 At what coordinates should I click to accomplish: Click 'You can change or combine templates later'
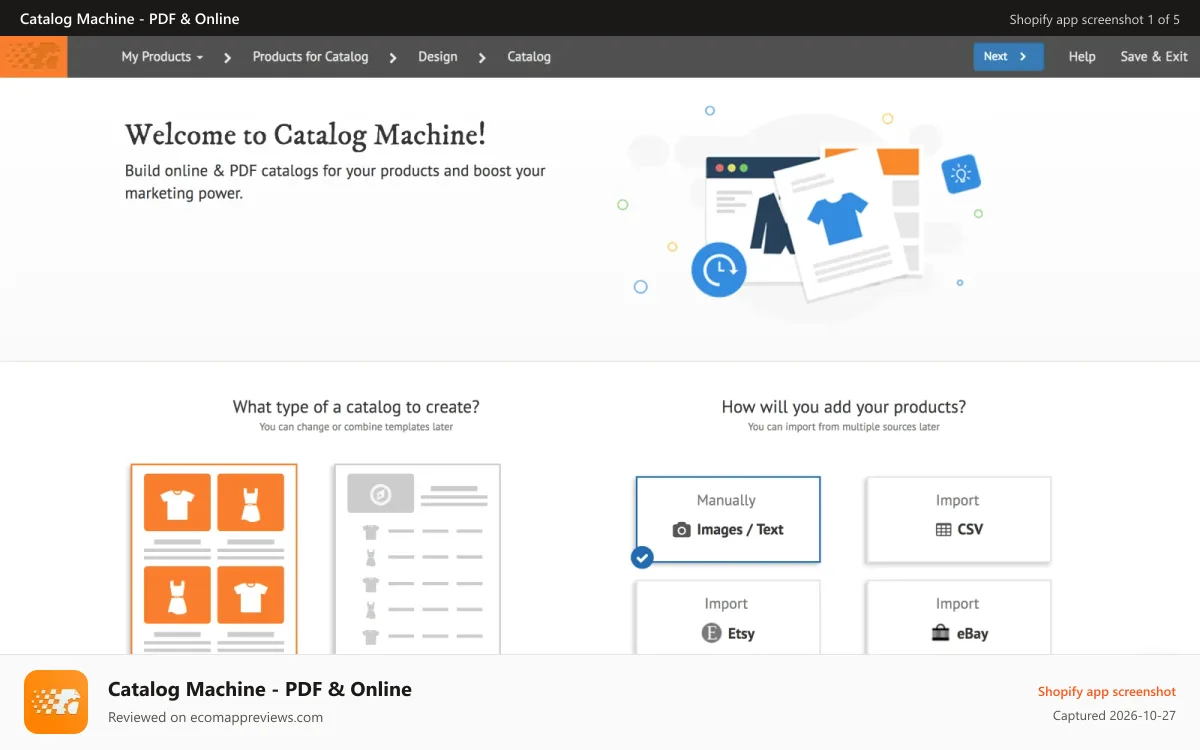tap(356, 427)
